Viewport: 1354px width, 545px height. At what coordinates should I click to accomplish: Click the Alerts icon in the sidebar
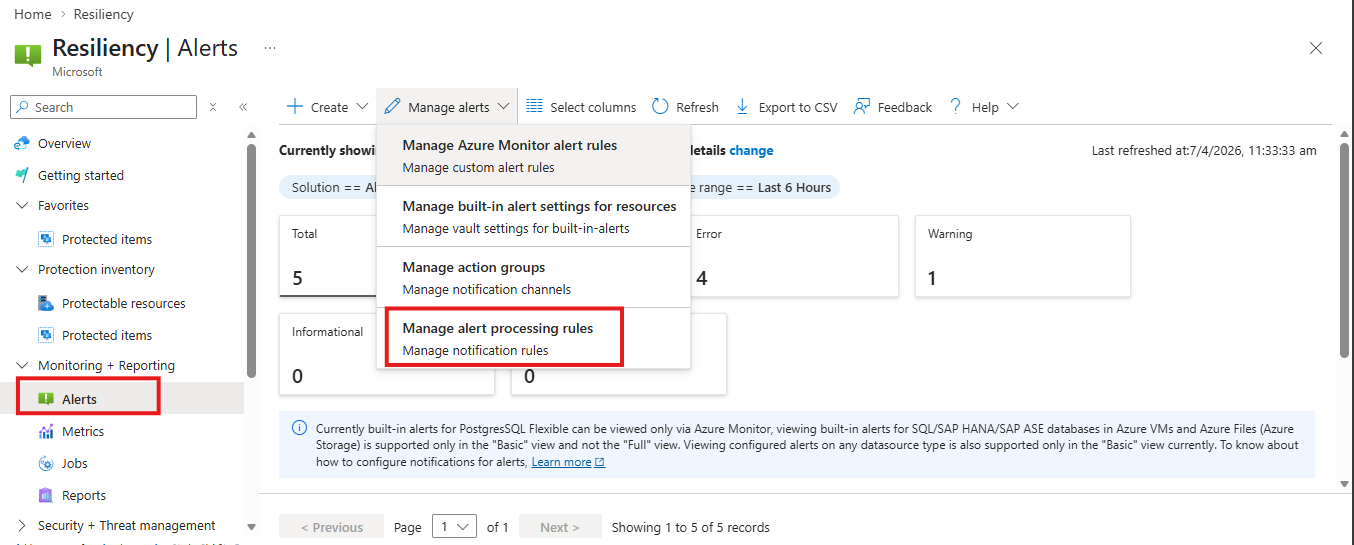click(46, 399)
